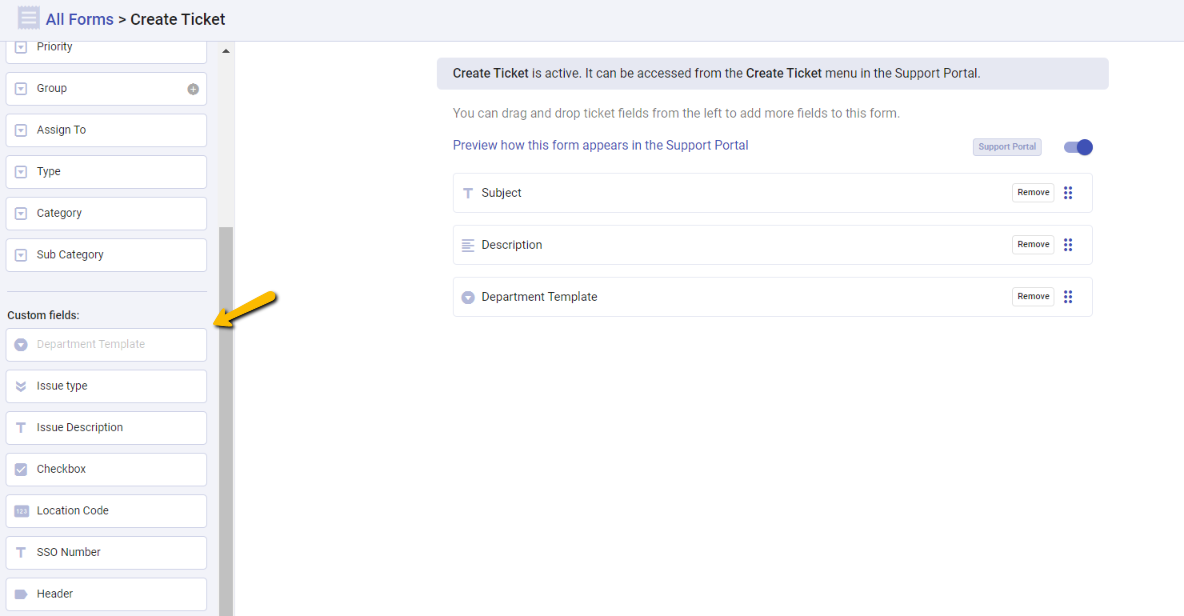Click the text icon beside SSO Number field
1184x616 pixels.
point(22,552)
